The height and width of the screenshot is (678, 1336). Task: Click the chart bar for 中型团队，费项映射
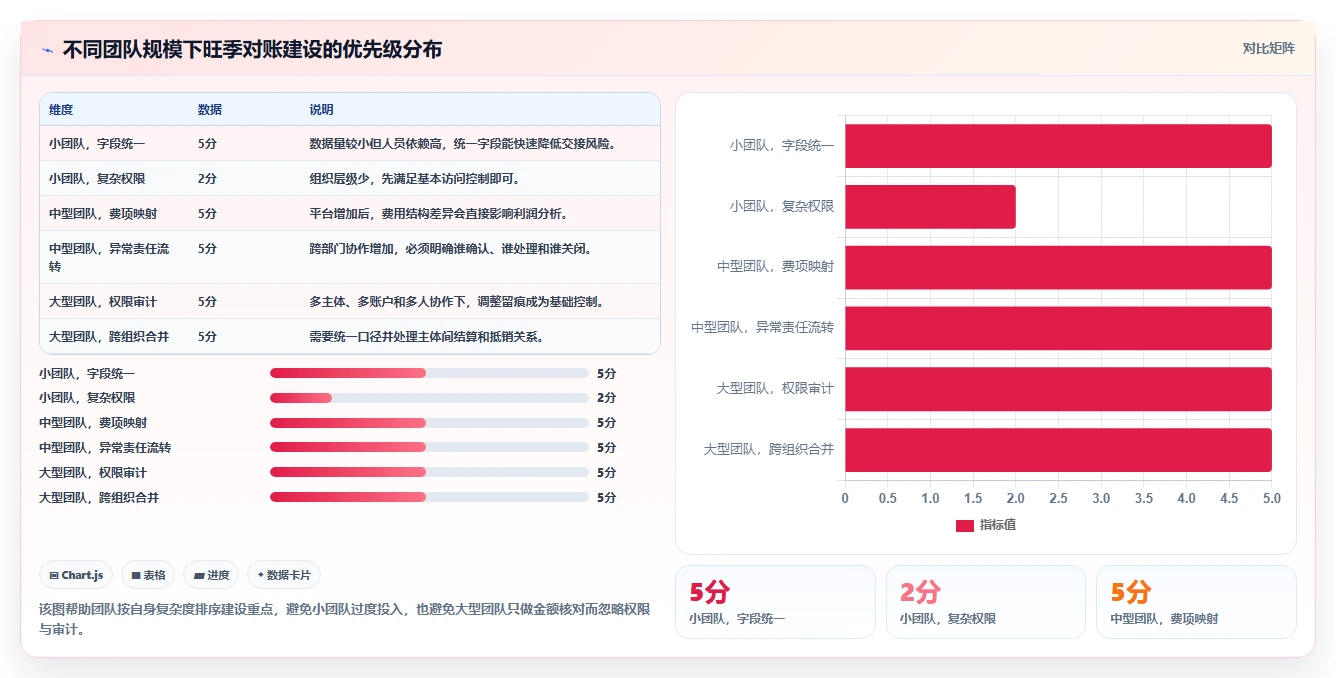[1058, 268]
